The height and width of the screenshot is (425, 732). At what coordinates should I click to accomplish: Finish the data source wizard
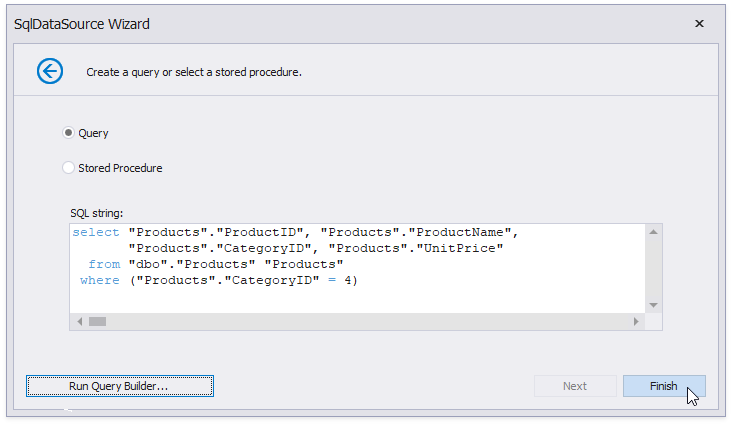point(664,386)
